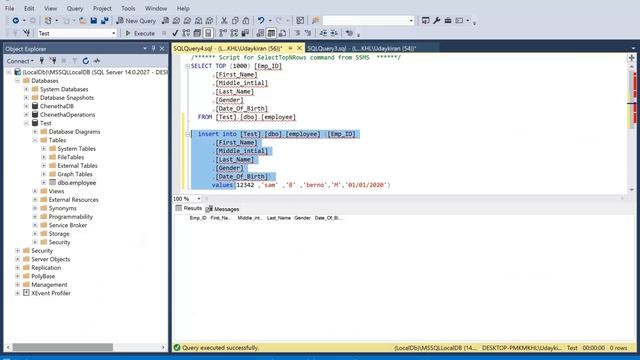
Task: Decrease indent of selected lines
Action: 323,33
